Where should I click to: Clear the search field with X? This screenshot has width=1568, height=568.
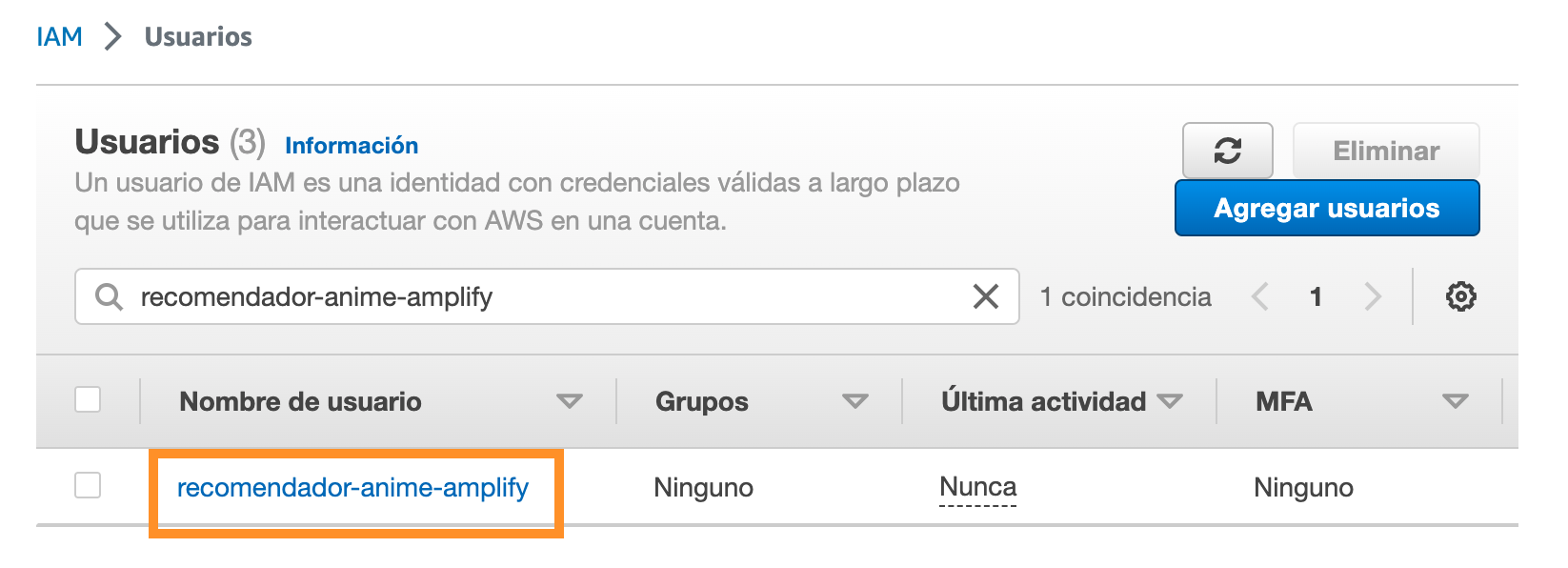986,296
